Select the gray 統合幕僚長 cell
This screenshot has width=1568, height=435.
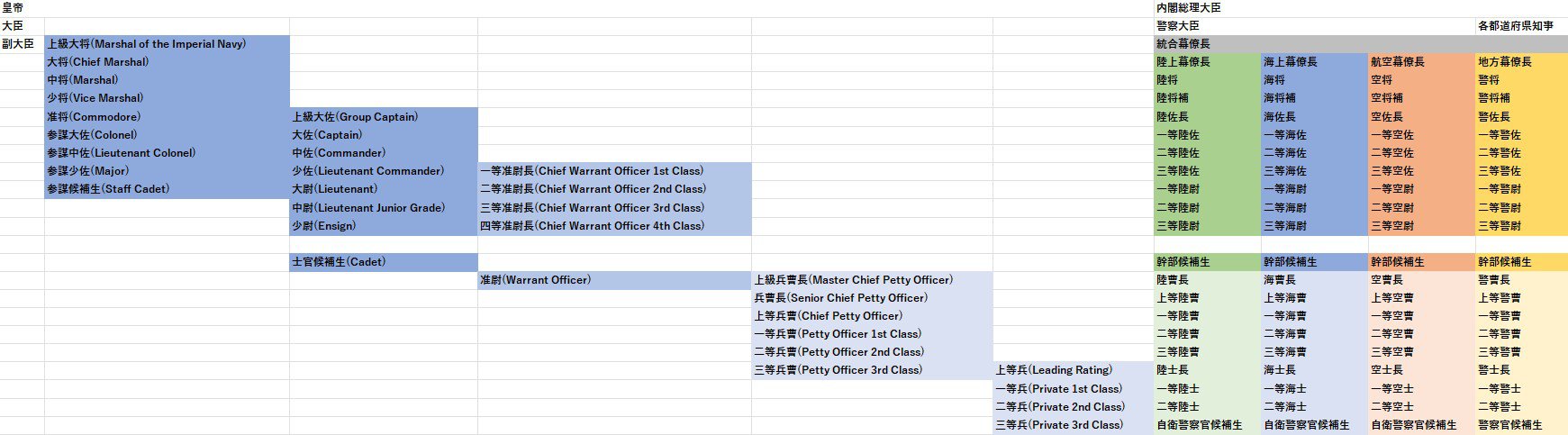click(x=1183, y=44)
